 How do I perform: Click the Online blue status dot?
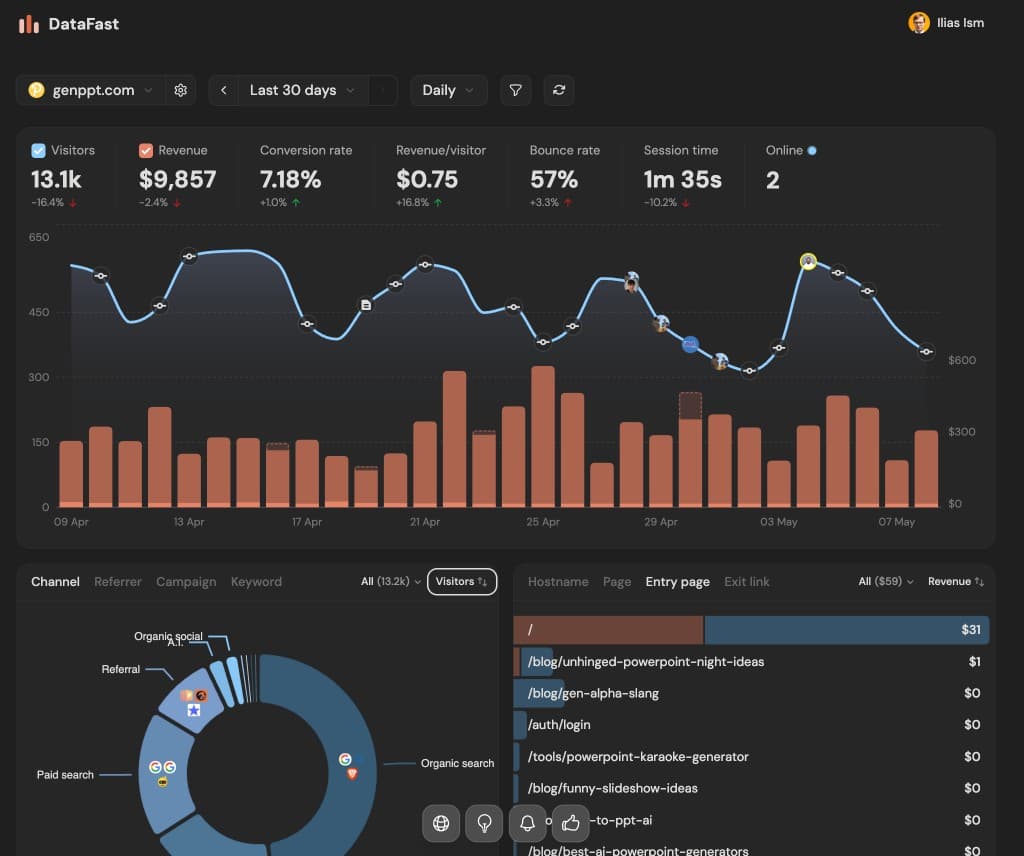coord(812,151)
